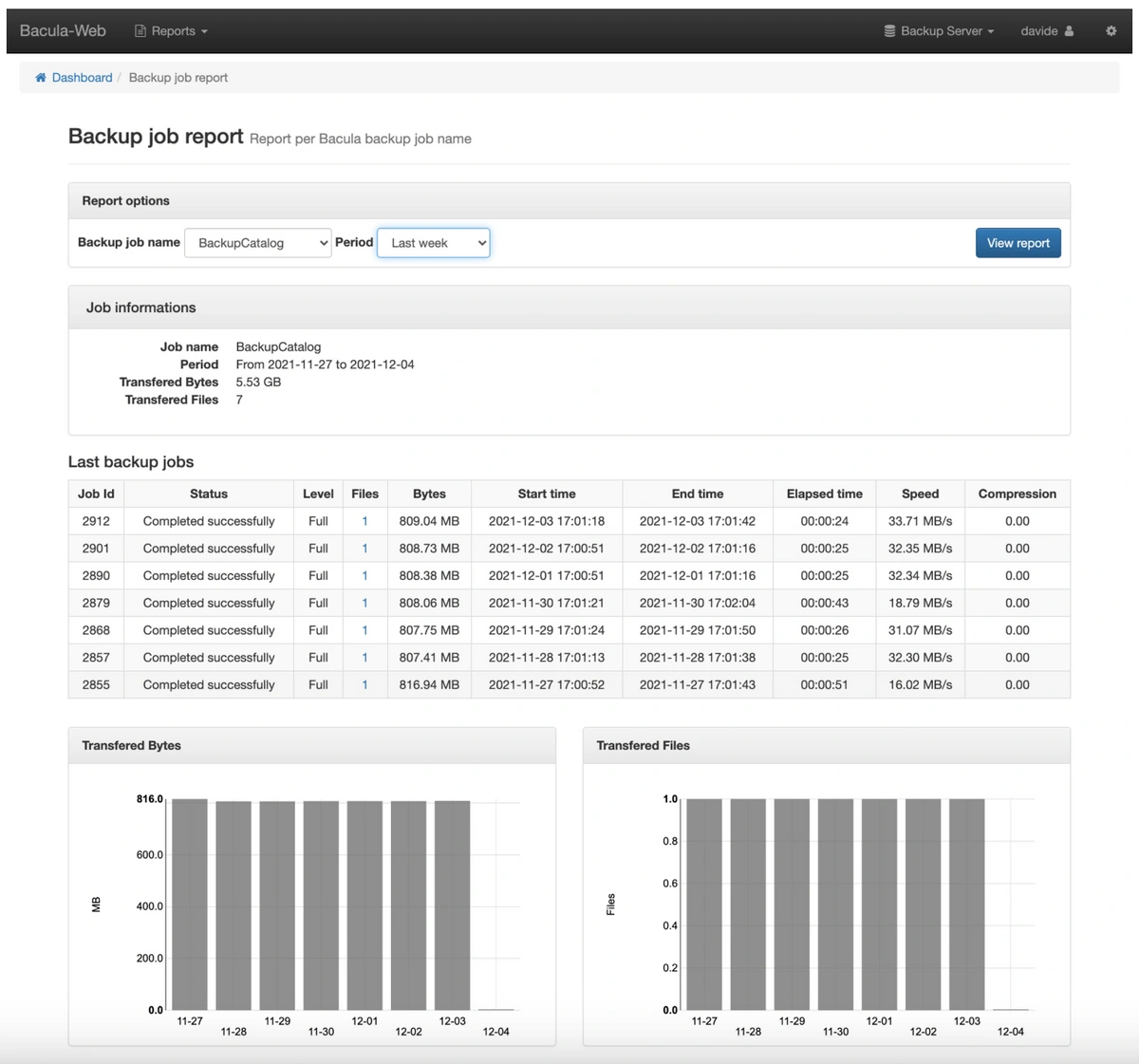Click the 33.71 MB/s speed value
The image size is (1139, 1064).
pos(920,521)
